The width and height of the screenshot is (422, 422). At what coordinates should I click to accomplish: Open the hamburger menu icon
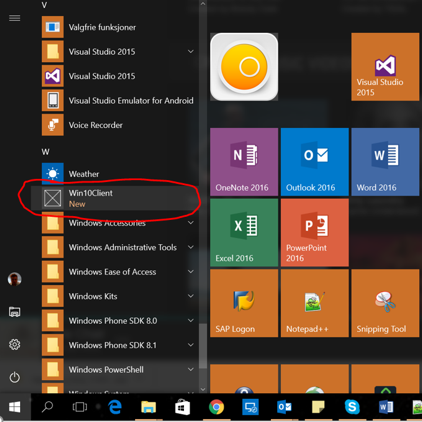(14, 18)
